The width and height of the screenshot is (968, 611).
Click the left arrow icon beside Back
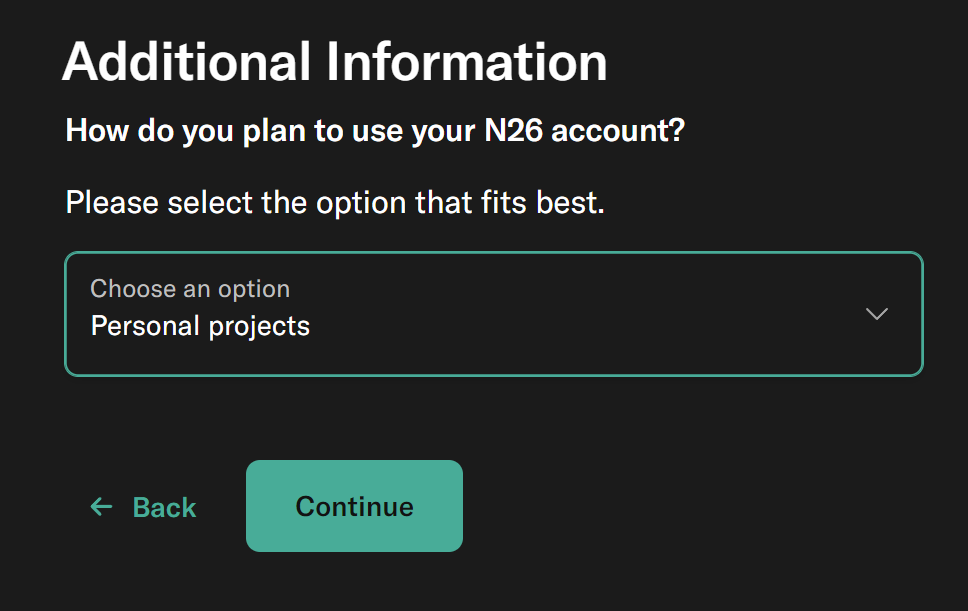click(101, 507)
